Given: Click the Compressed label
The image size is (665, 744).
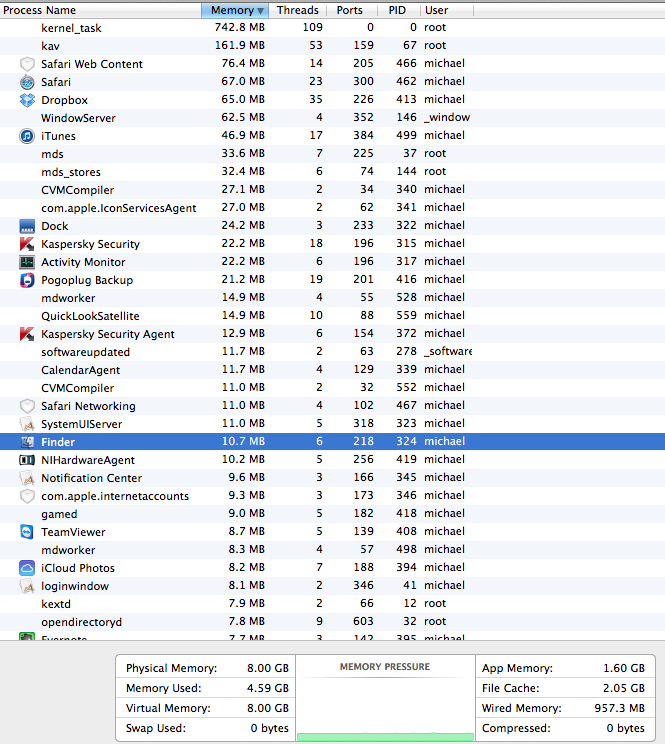Looking at the screenshot, I should point(516,728).
